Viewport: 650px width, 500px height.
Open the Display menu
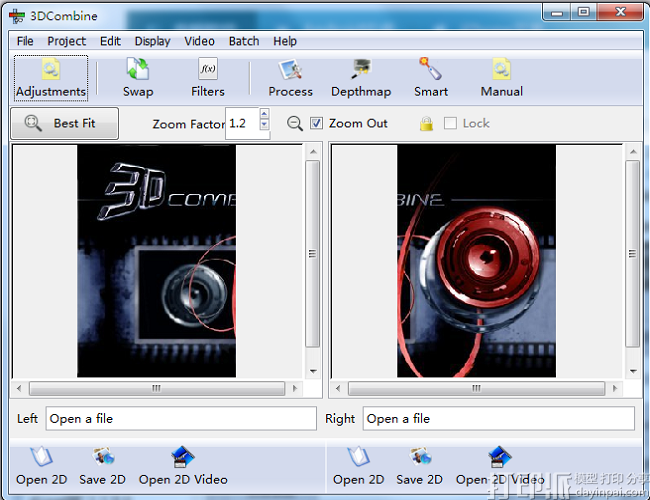[152, 41]
